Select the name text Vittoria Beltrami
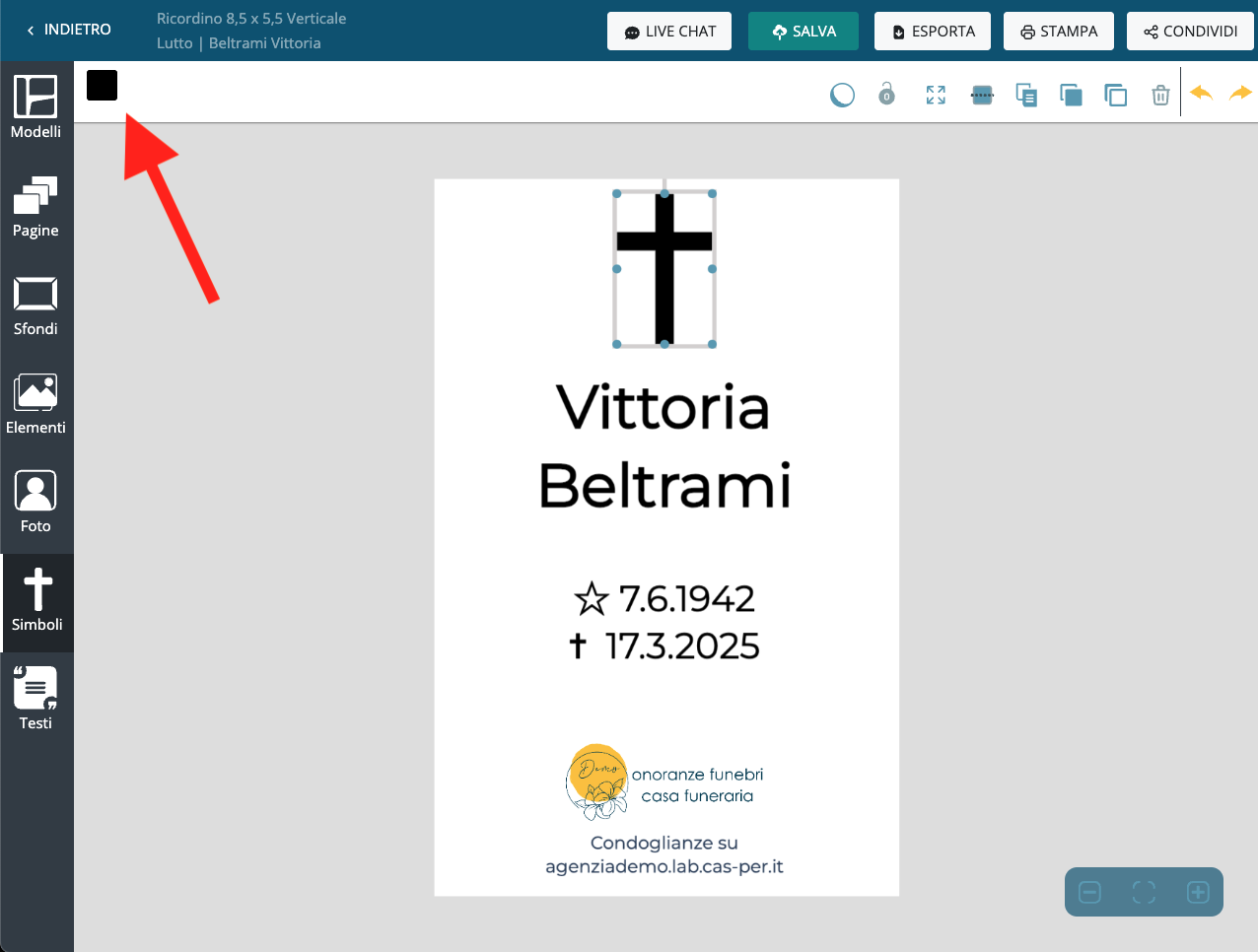Viewport: 1258px width, 952px height. 664,446
